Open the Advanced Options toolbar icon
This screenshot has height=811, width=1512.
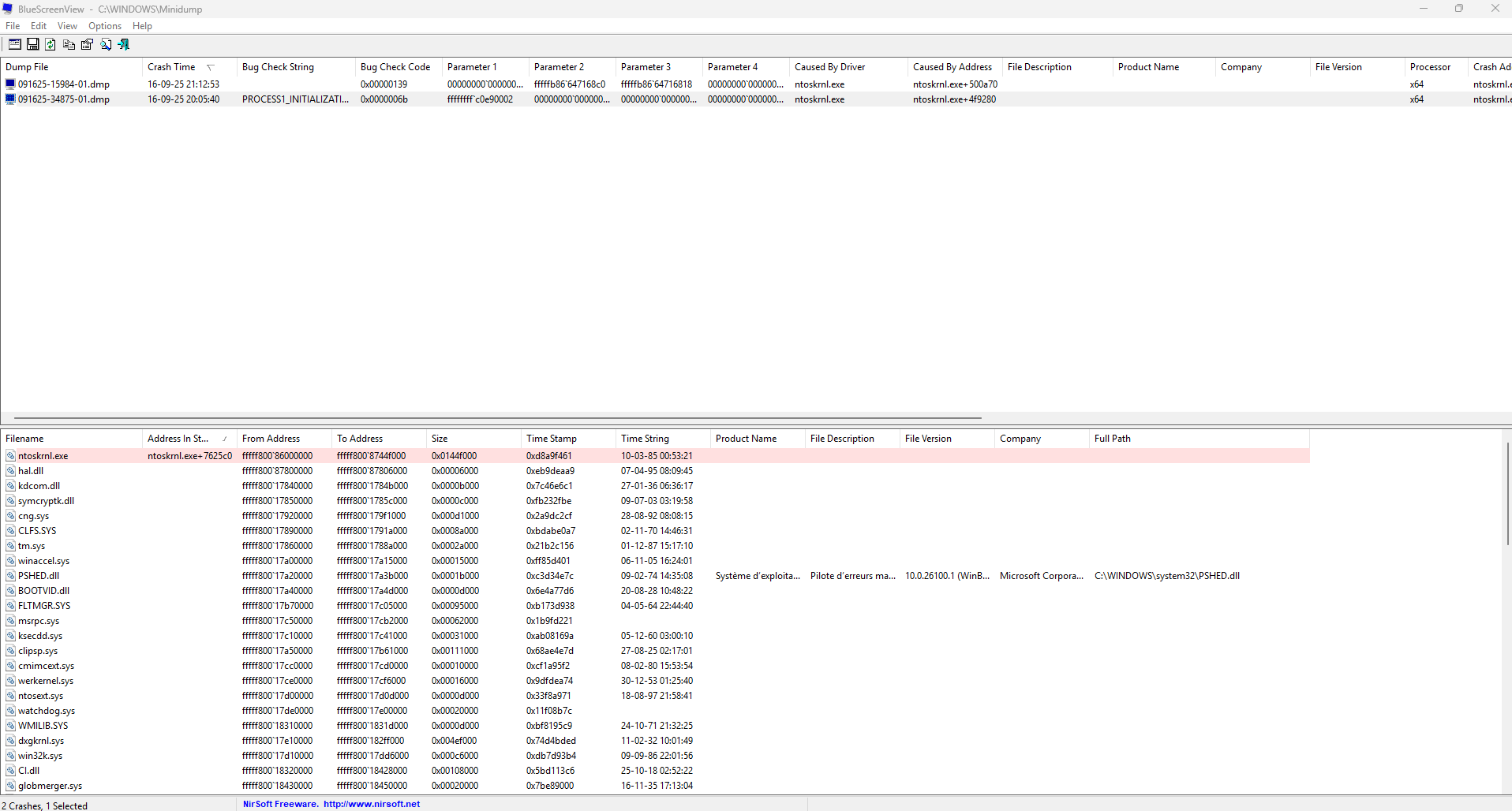pyautogui.click(x=14, y=44)
